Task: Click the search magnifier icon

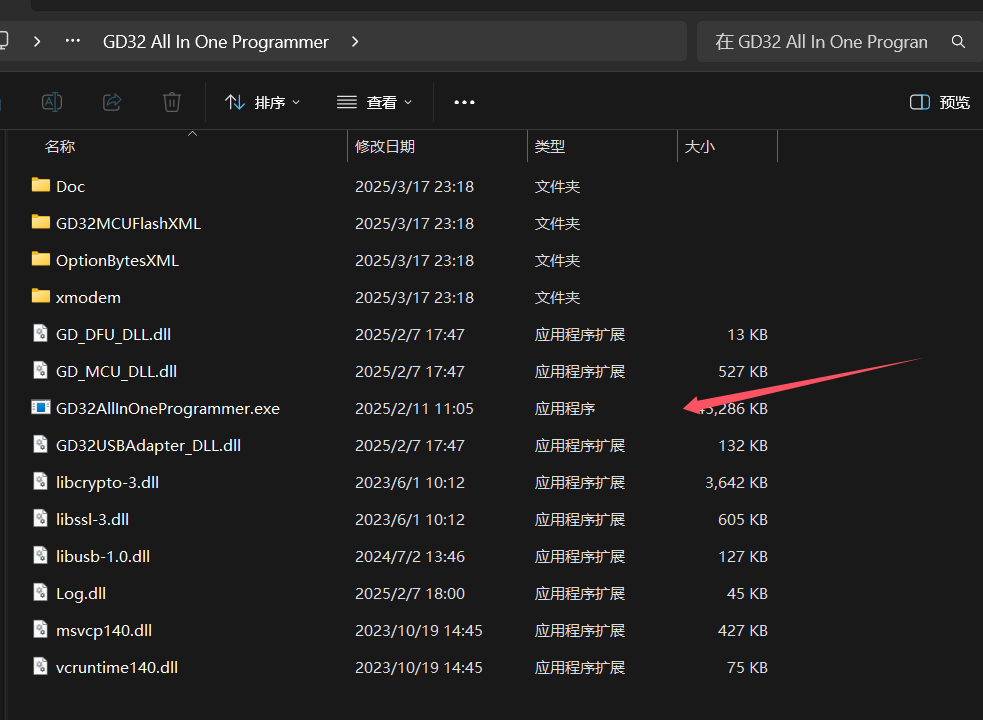Action: (x=958, y=42)
